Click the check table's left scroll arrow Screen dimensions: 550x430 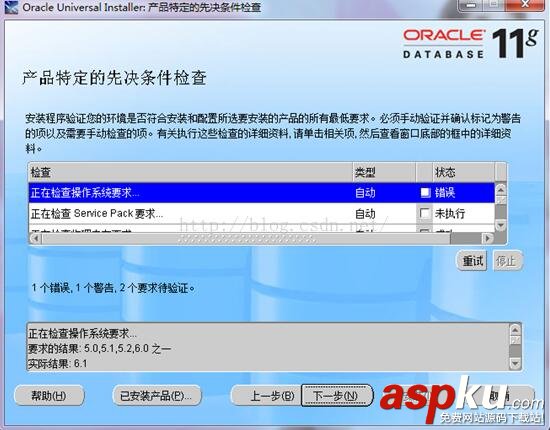pyautogui.click(x=35, y=238)
